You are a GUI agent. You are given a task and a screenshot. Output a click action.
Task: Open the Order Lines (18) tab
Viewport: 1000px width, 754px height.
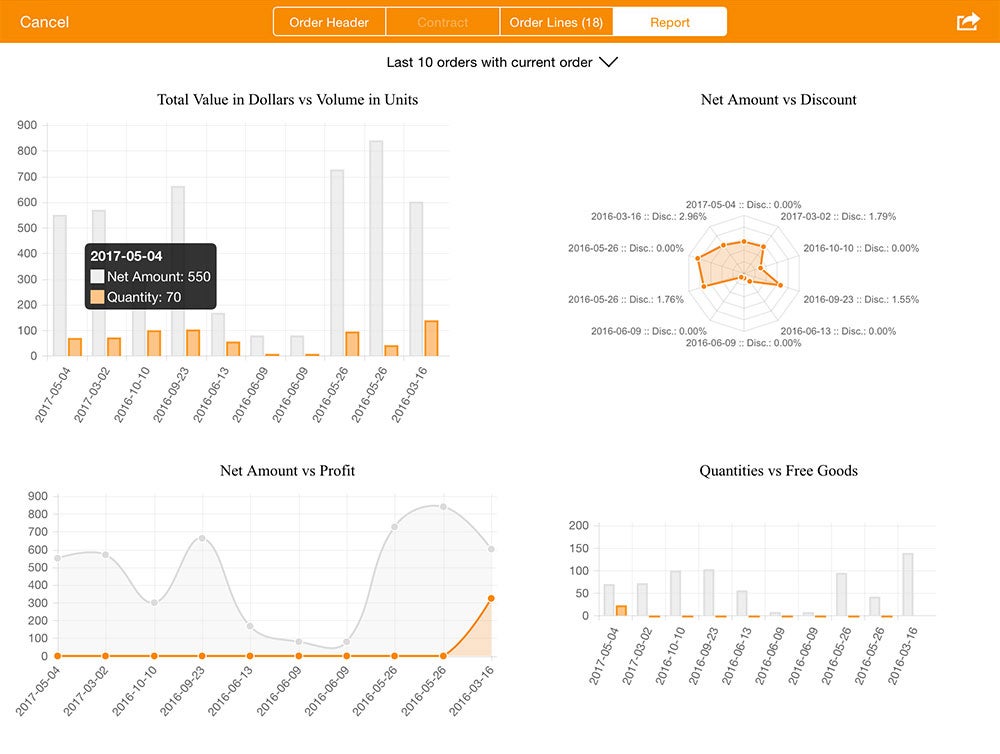[x=556, y=22]
